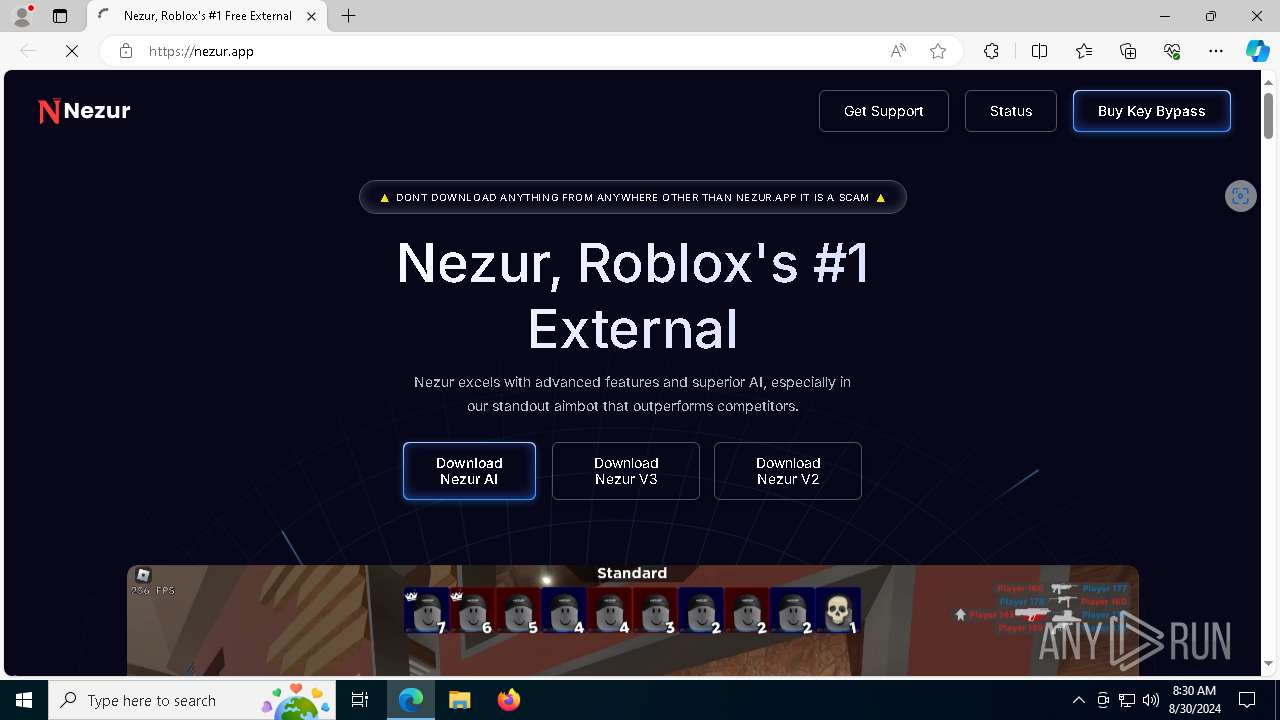This screenshot has height=720, width=1280.
Task: Click the page scrollbar down arrow
Action: pos(1269,663)
